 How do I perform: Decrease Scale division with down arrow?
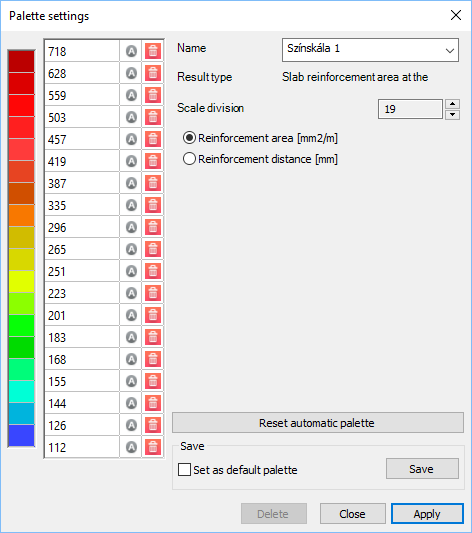click(452, 115)
